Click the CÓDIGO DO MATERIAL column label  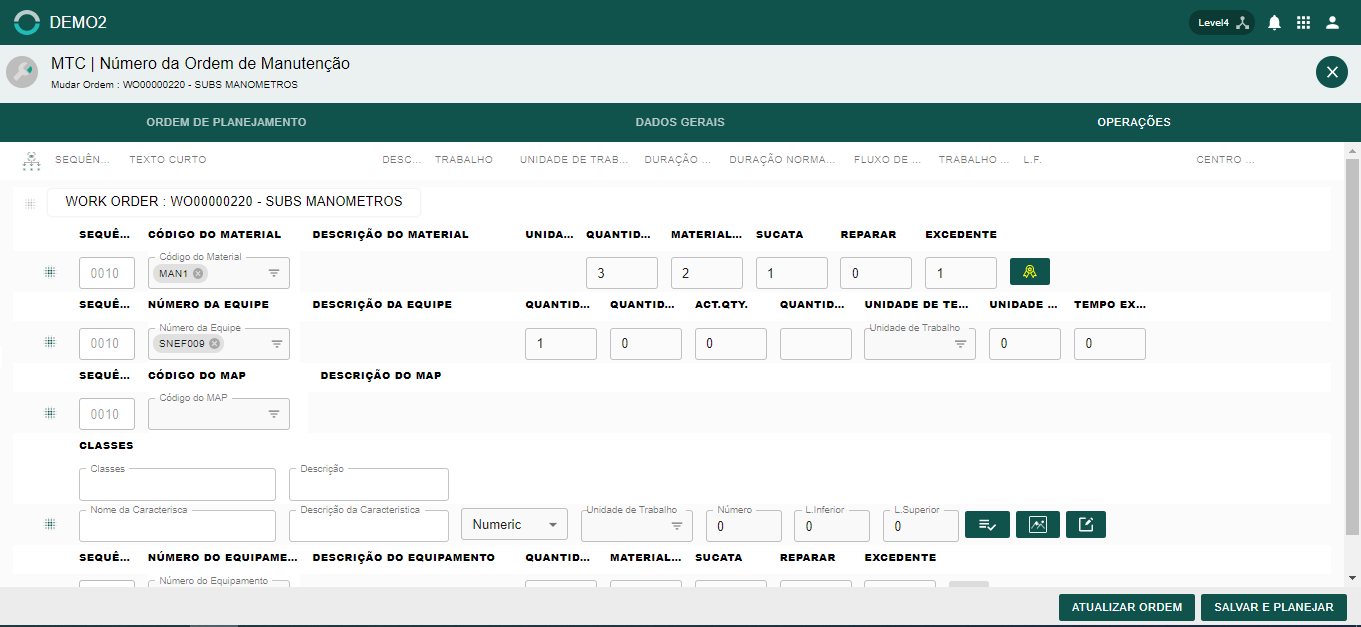pos(215,235)
